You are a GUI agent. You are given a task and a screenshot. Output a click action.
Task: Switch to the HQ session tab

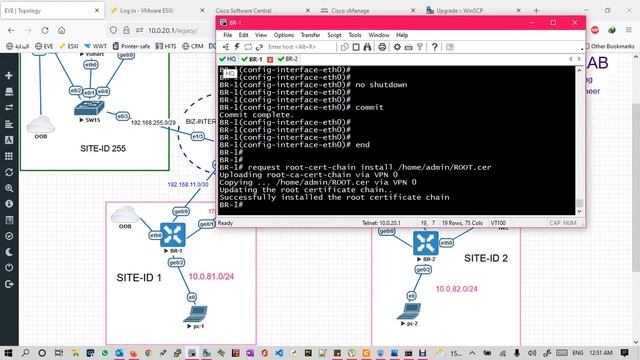tap(228, 59)
